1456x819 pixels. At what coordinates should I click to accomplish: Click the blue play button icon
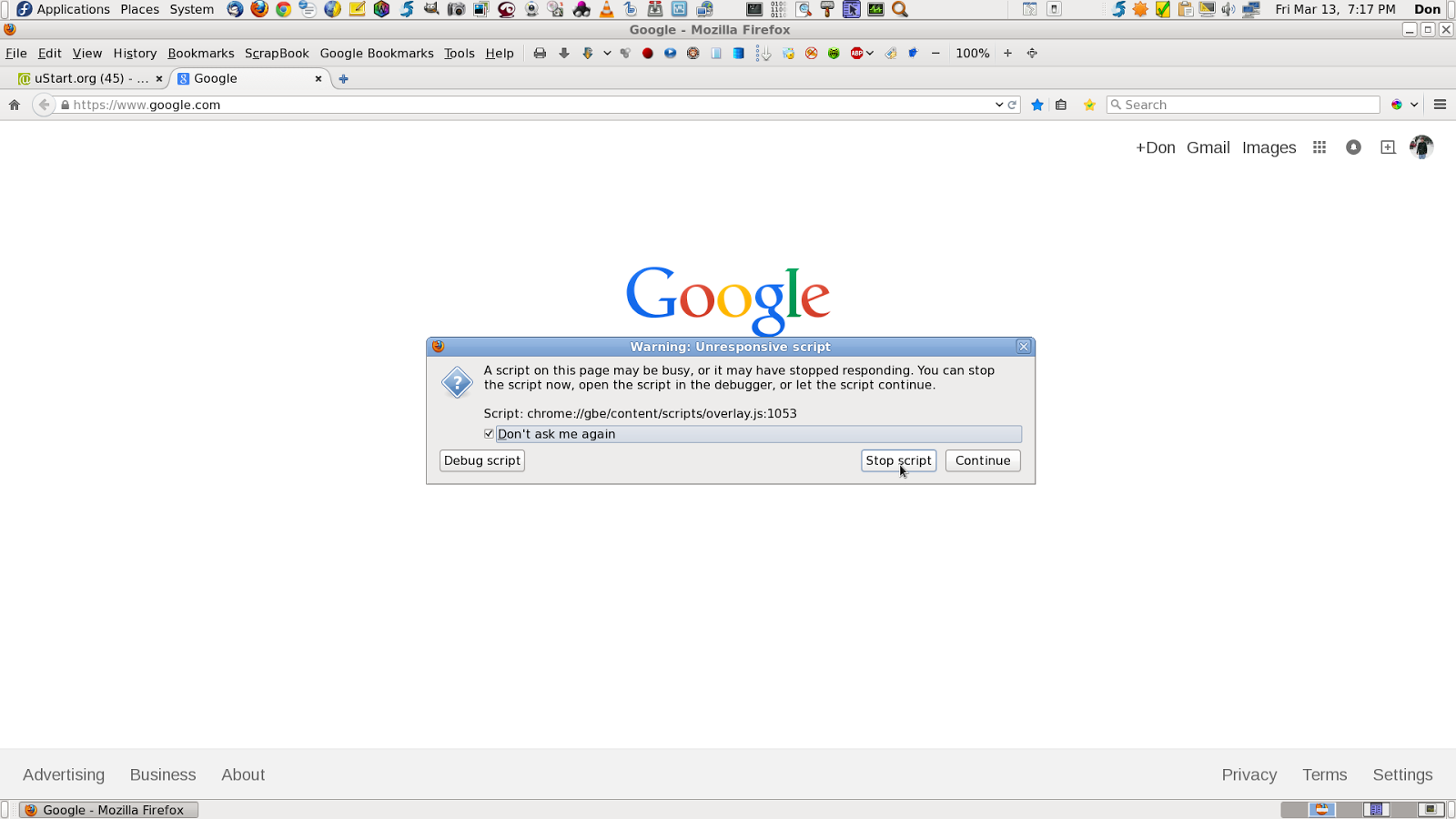click(671, 54)
